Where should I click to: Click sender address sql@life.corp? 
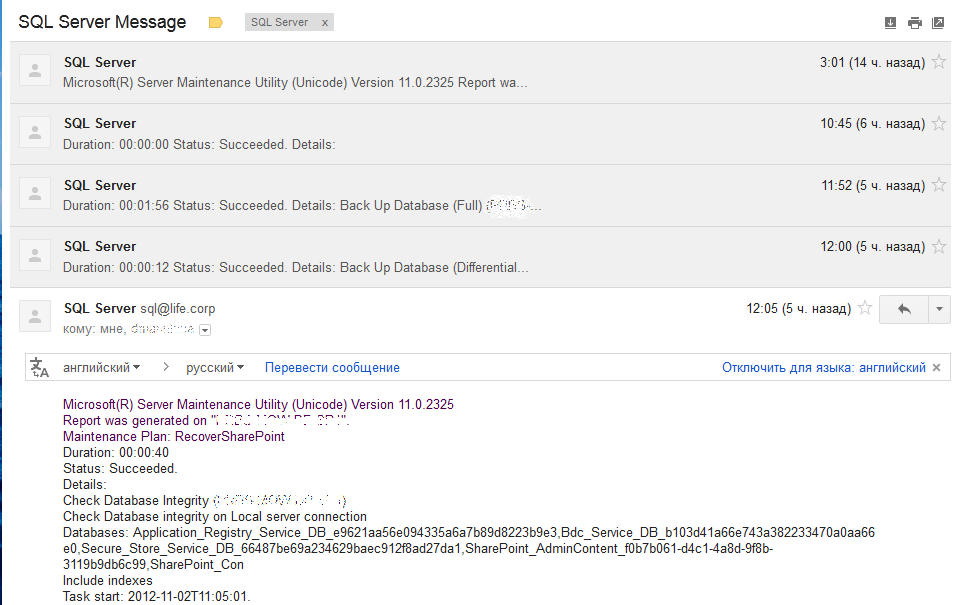tap(177, 309)
